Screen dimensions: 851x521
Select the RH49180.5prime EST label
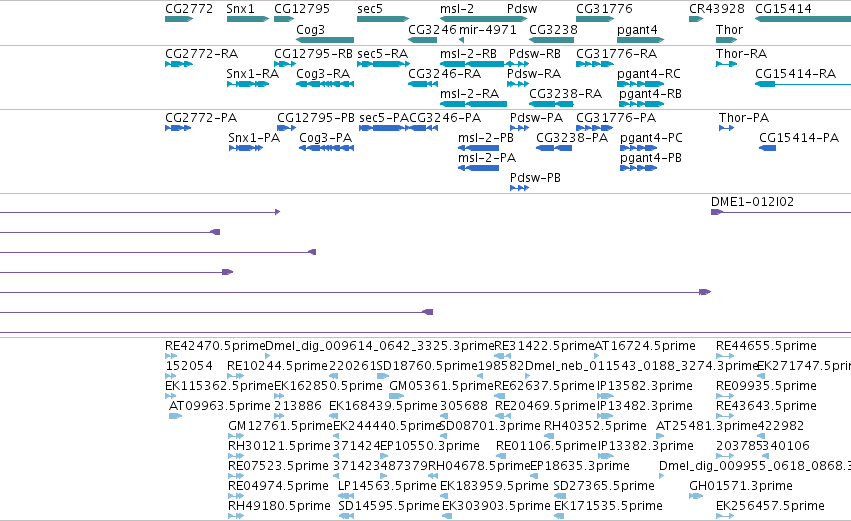click(279, 505)
